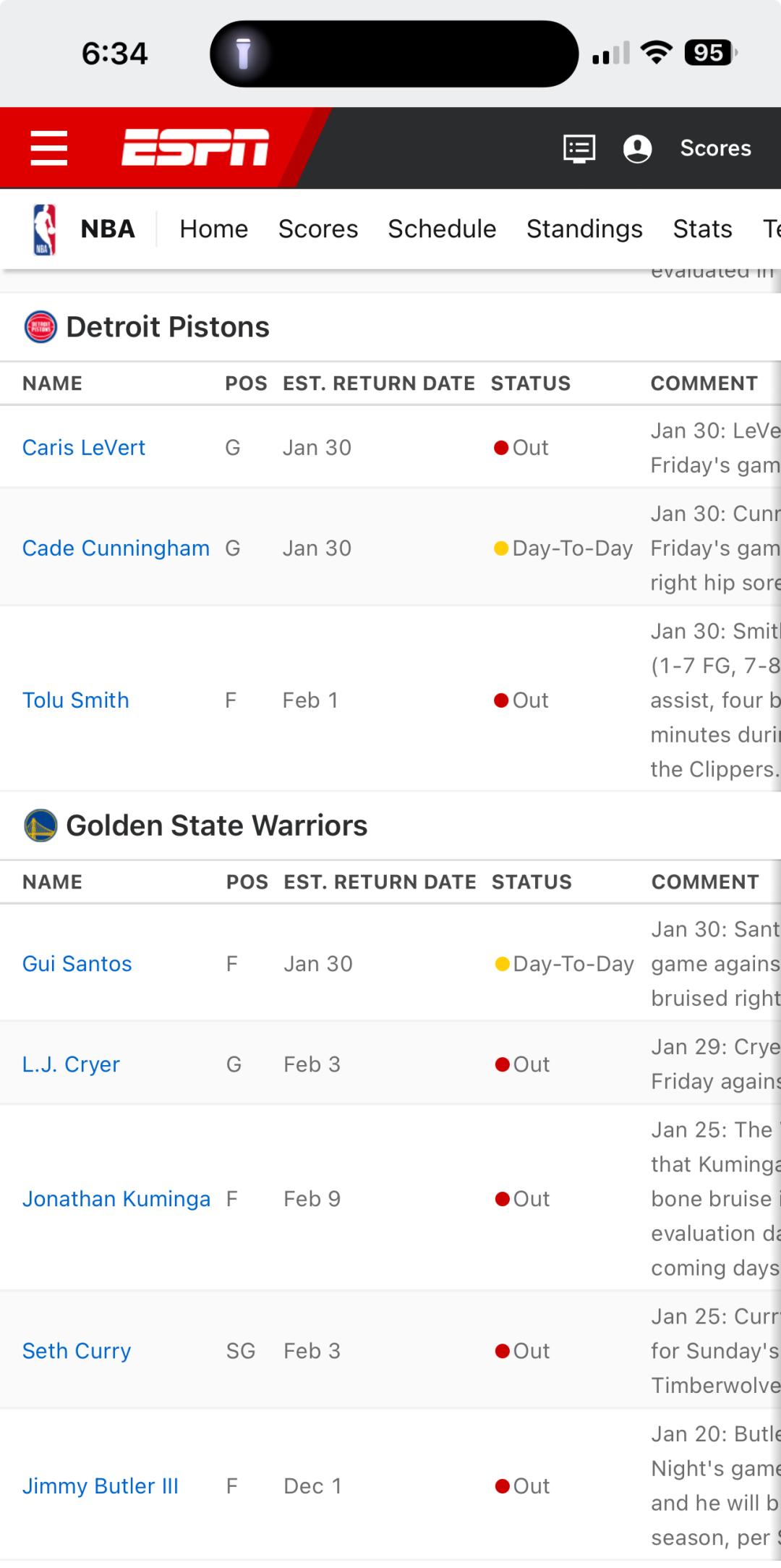Open Jimmy Butler III's player page
This screenshot has width=781, height=1568.
(x=101, y=1486)
